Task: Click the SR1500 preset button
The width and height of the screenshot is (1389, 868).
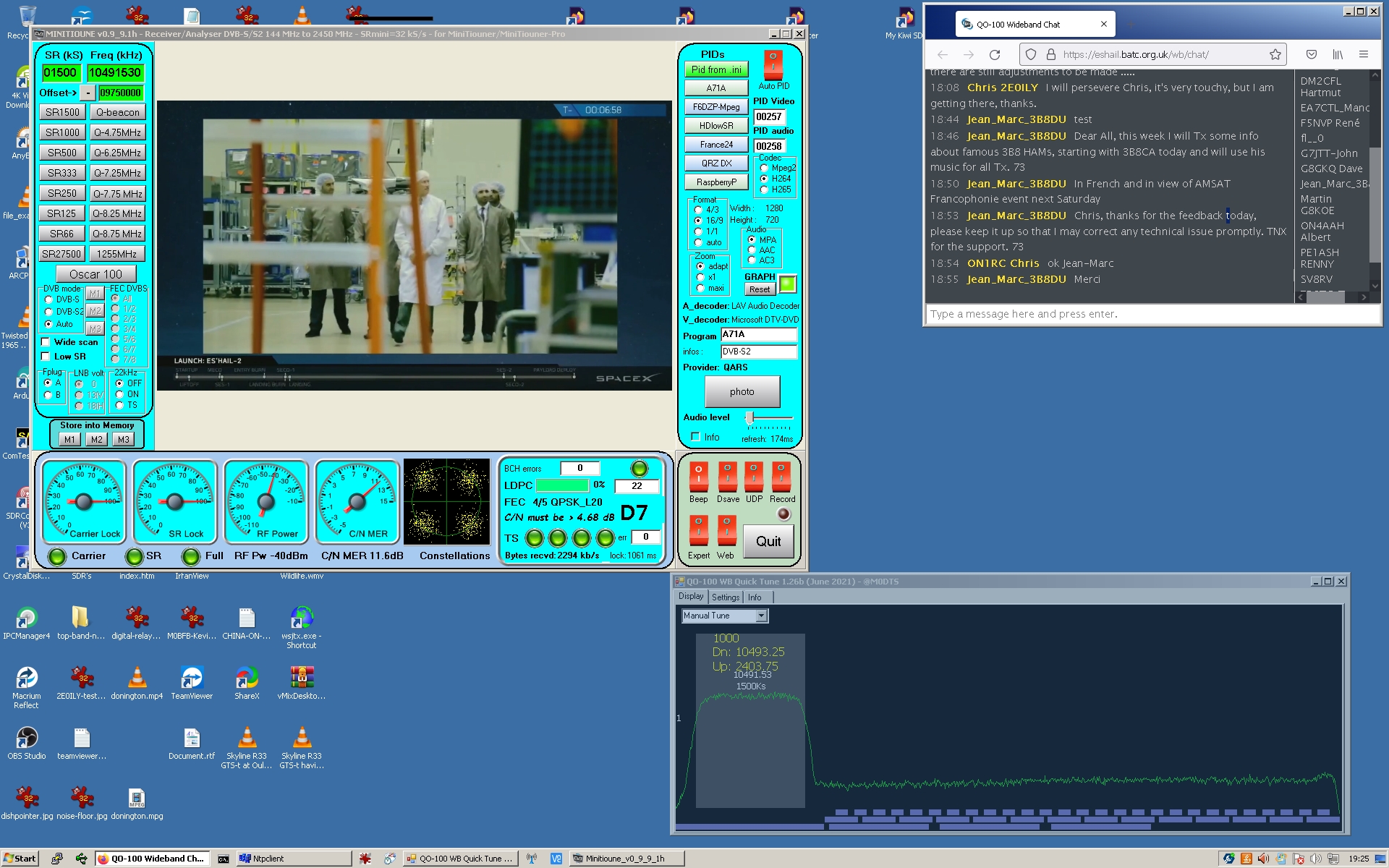Action: (x=62, y=112)
